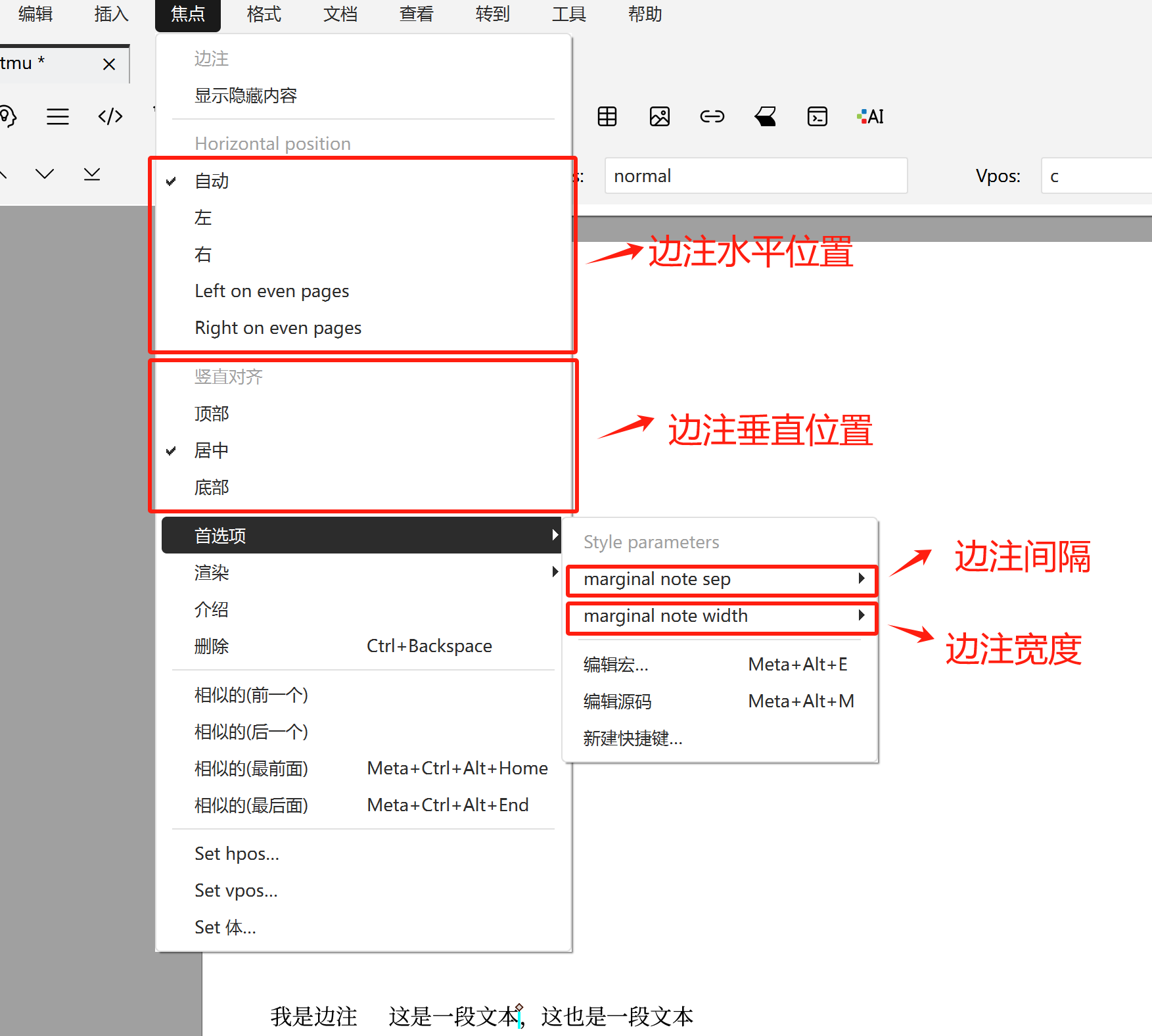Choose 顶部 vertical alignment
Image resolution: width=1152 pixels, height=1036 pixels.
(x=212, y=413)
